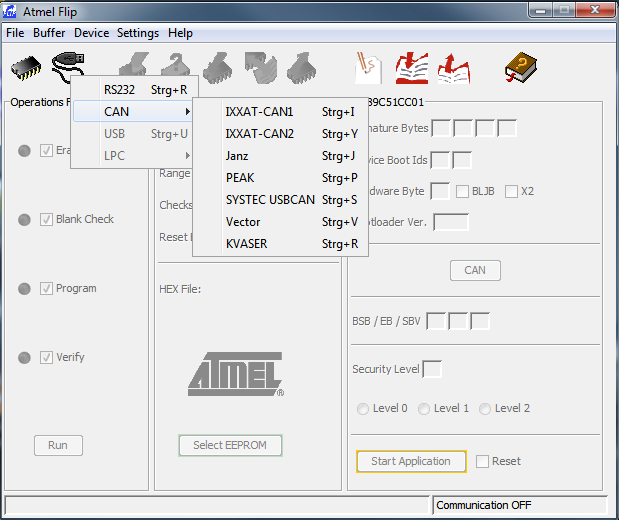Select Janz in CAN submenu
619x520 pixels.
(x=281, y=156)
